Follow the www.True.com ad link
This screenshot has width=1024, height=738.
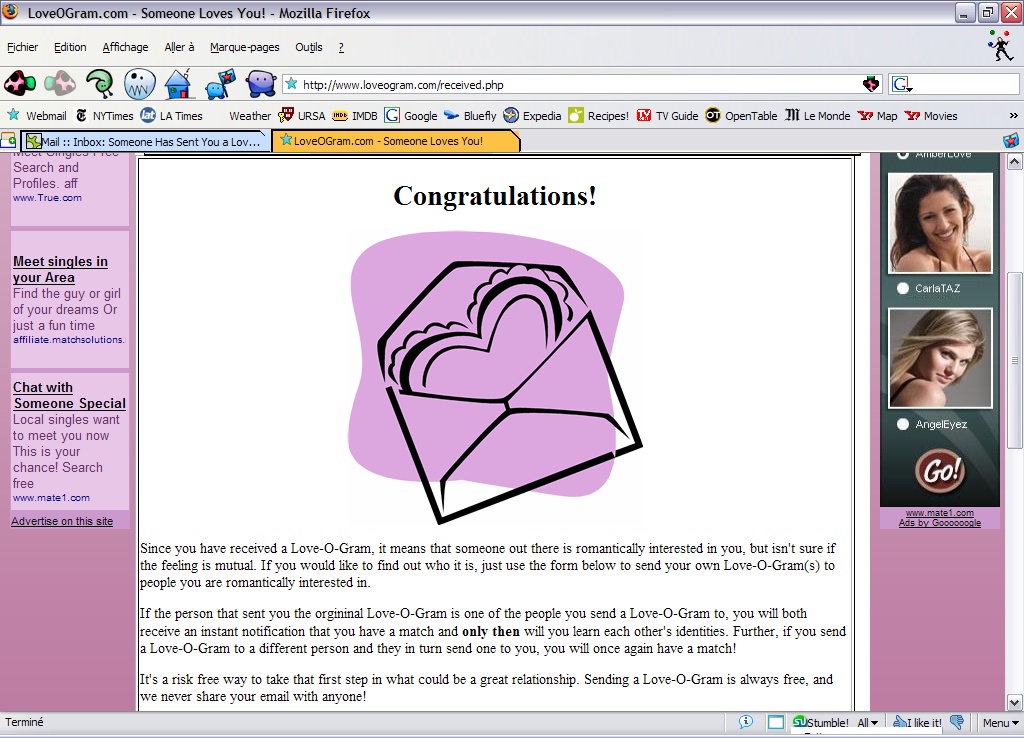(47, 198)
